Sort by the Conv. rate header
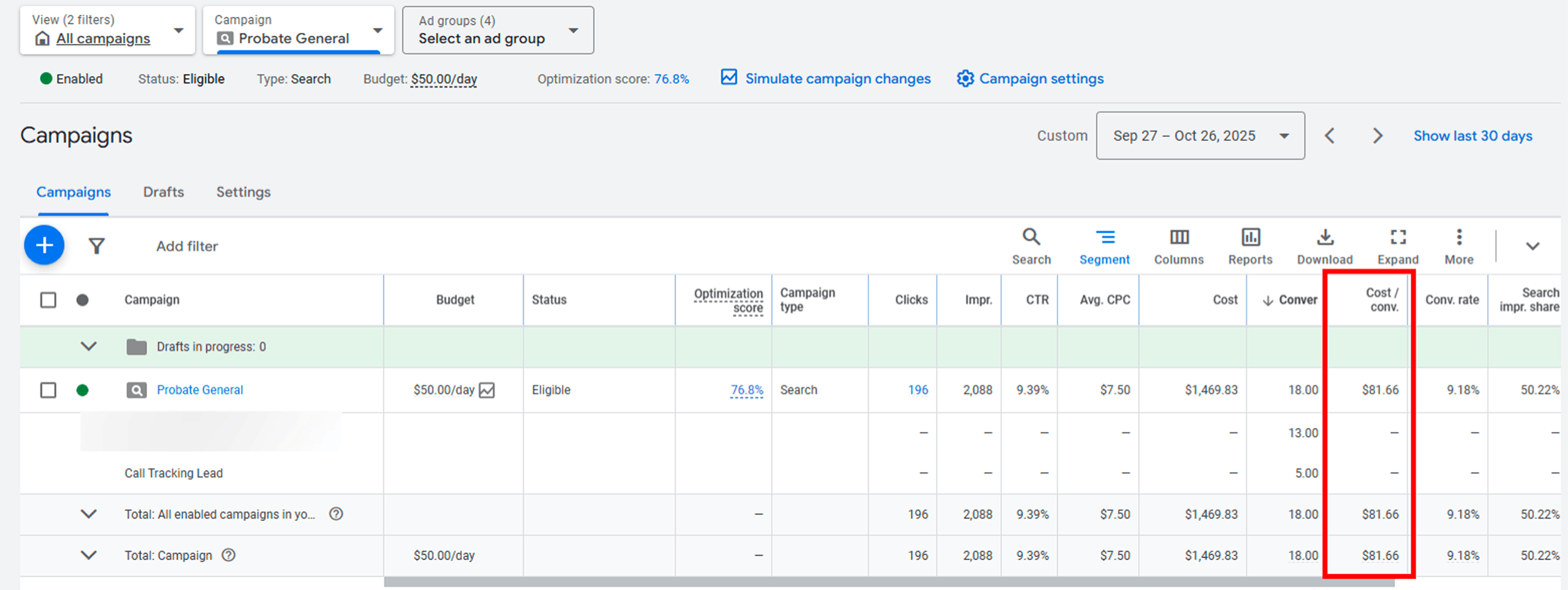Viewport: 1568px width, 590px height. click(x=1451, y=300)
